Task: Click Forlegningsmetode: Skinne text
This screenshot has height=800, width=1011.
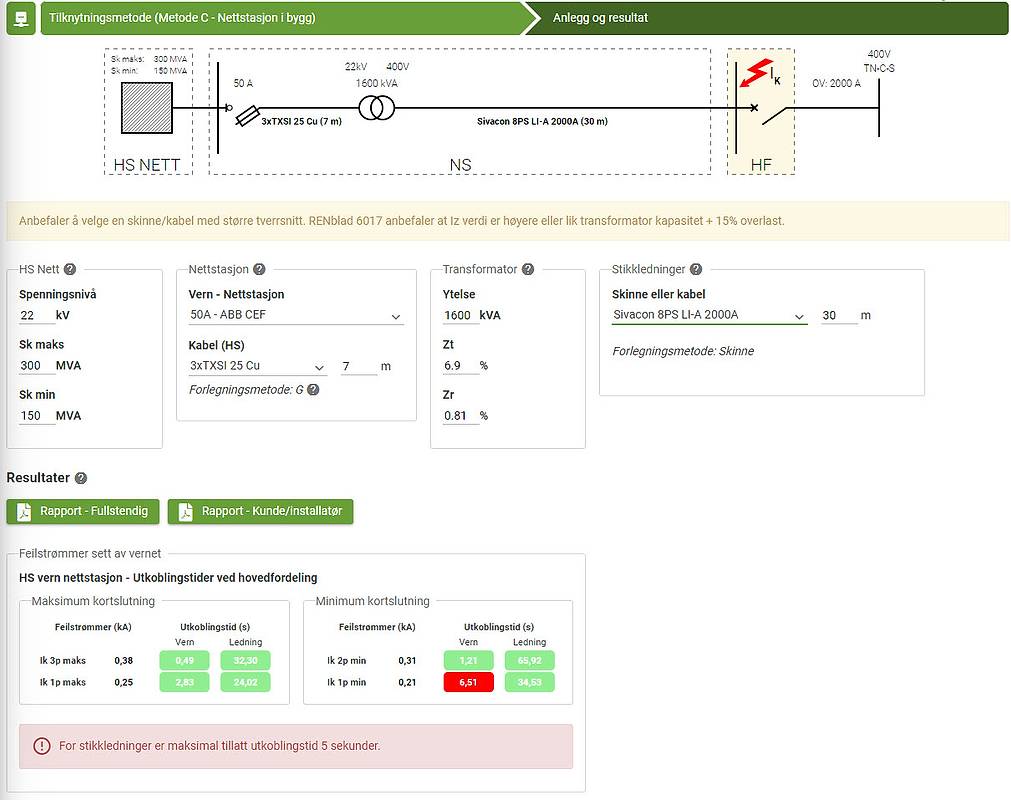Action: pos(683,351)
